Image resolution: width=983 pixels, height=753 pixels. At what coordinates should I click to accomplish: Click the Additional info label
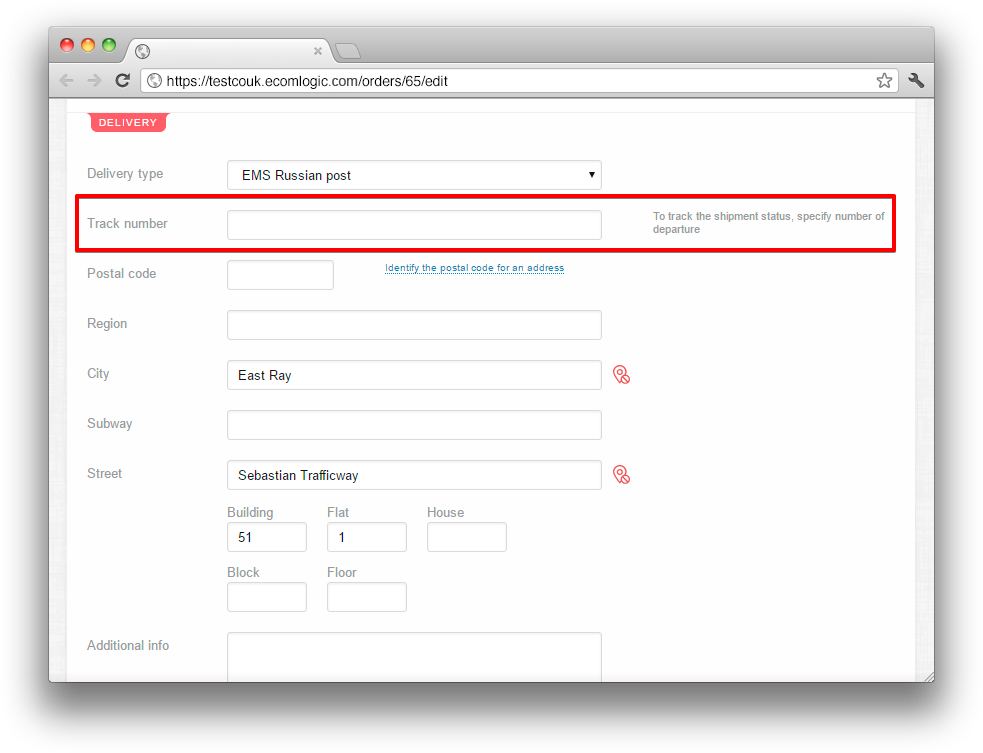click(128, 646)
